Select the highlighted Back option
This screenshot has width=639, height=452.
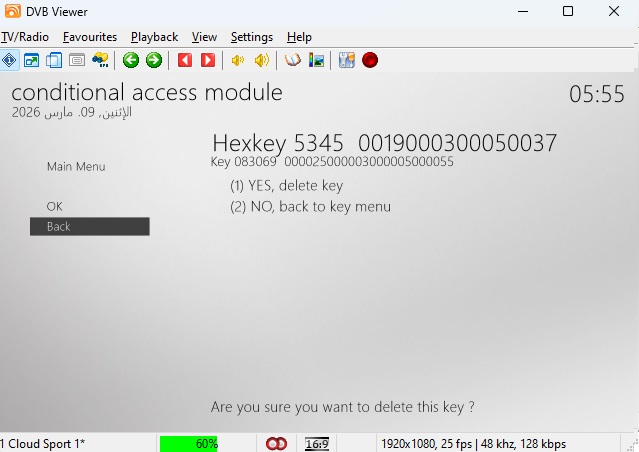[89, 227]
